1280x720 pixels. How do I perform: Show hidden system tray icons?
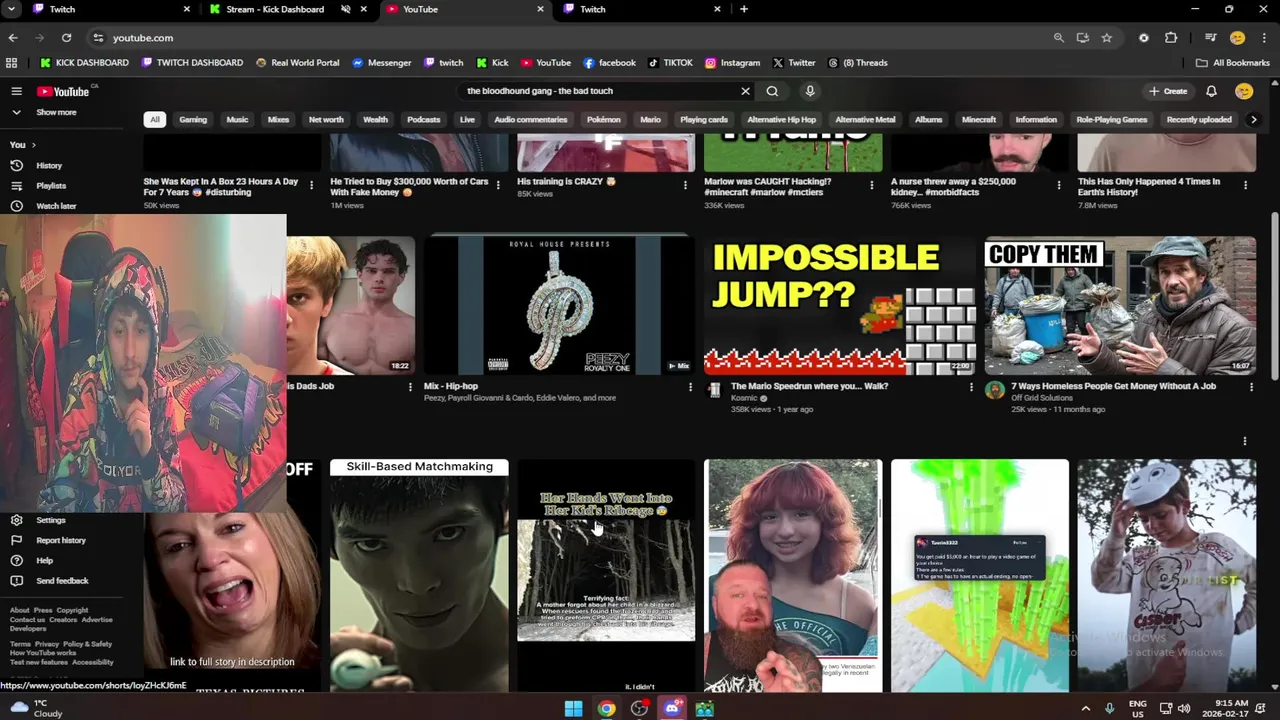tap(1086, 709)
